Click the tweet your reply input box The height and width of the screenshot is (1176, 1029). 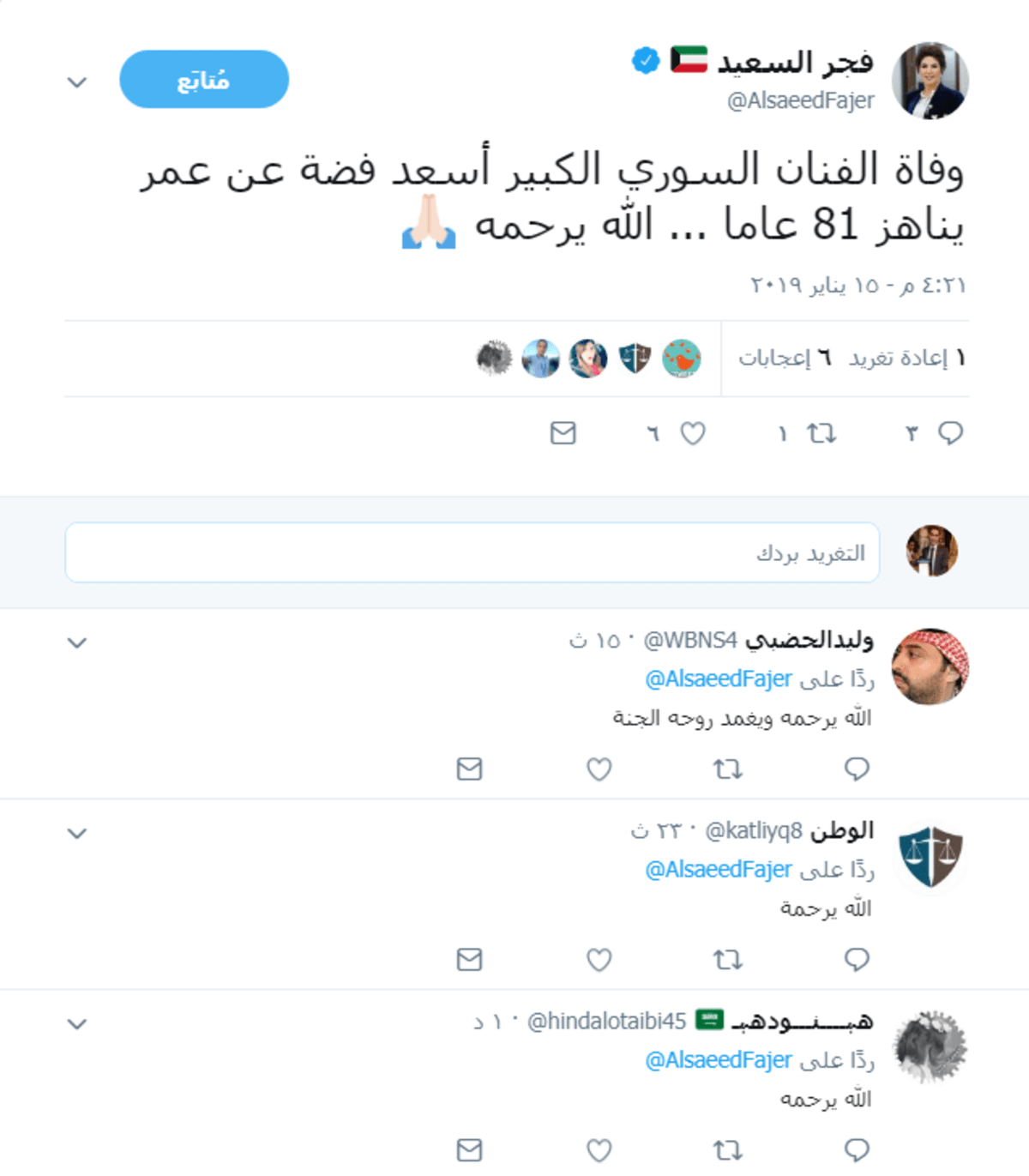[472, 553]
